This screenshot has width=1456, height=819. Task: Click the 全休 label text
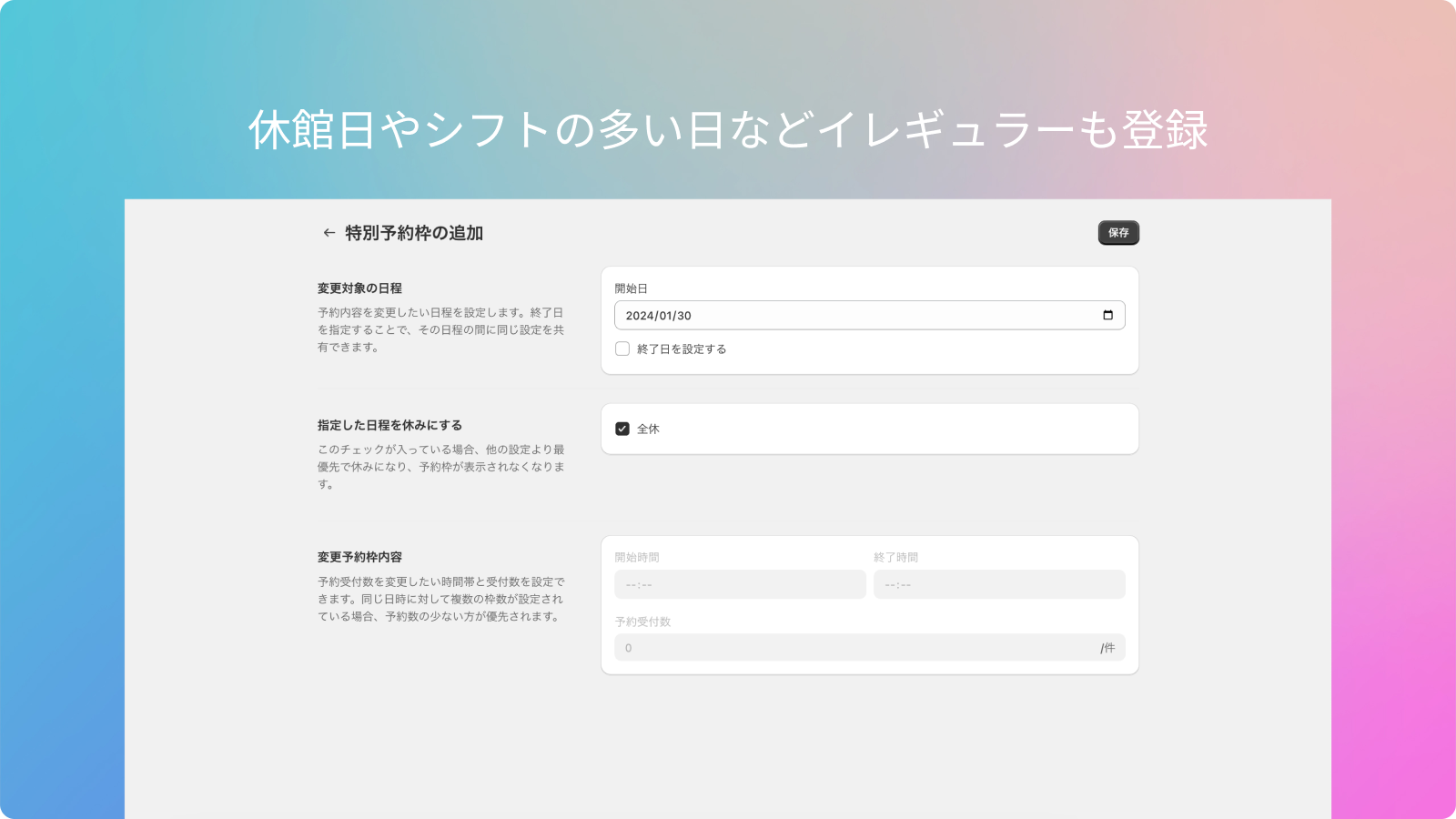coord(648,429)
